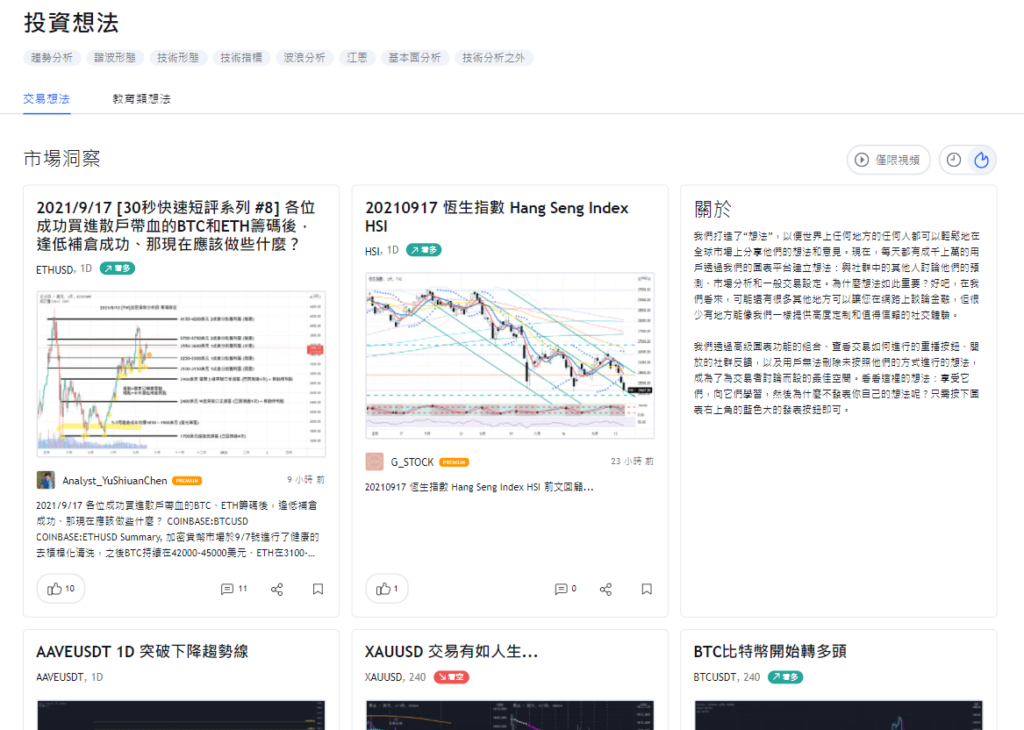Filter by 技術形態 tag
This screenshot has width=1024, height=730.
click(178, 57)
